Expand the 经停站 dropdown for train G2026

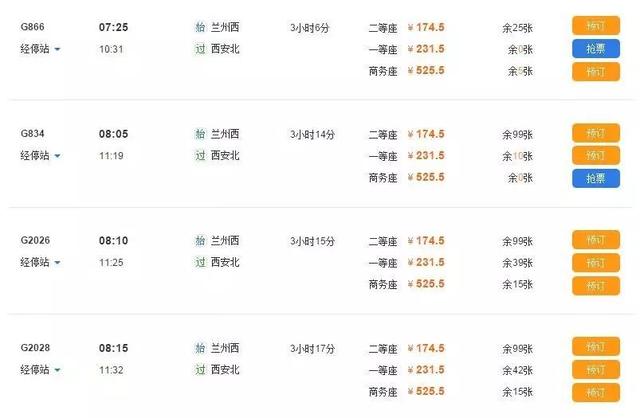pos(40,262)
